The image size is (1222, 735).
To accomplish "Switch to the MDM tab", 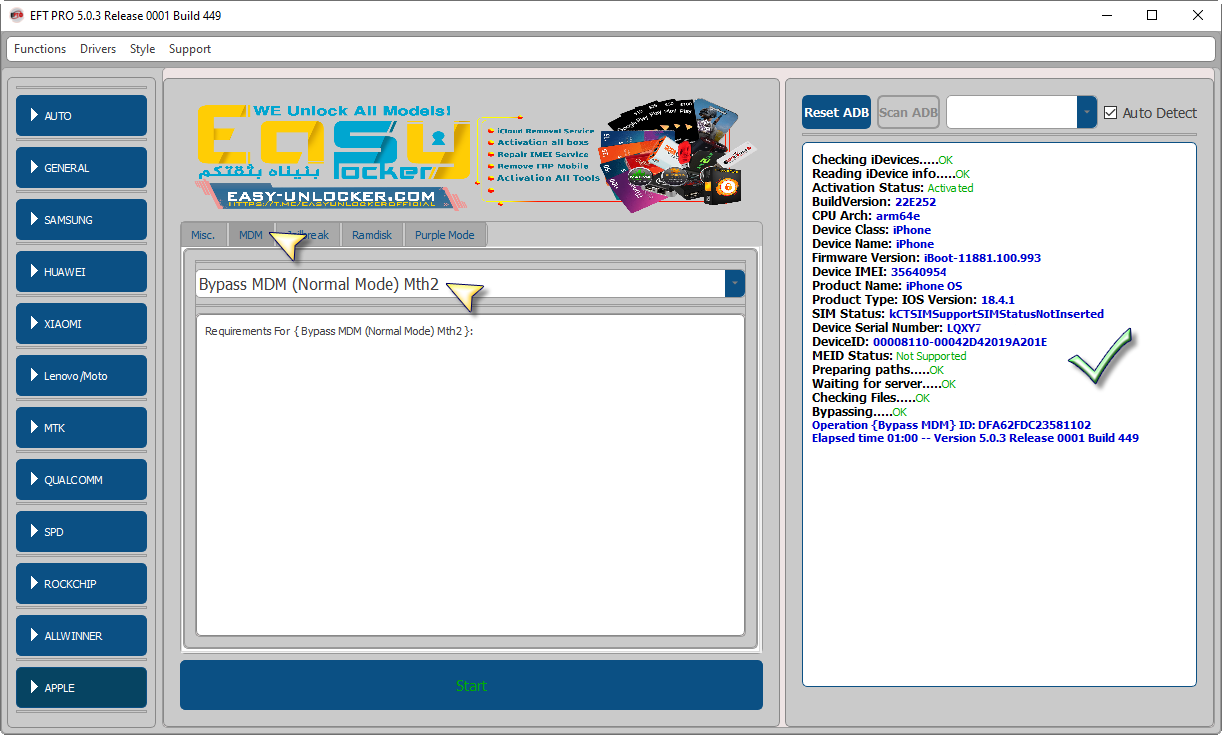I will (x=251, y=235).
